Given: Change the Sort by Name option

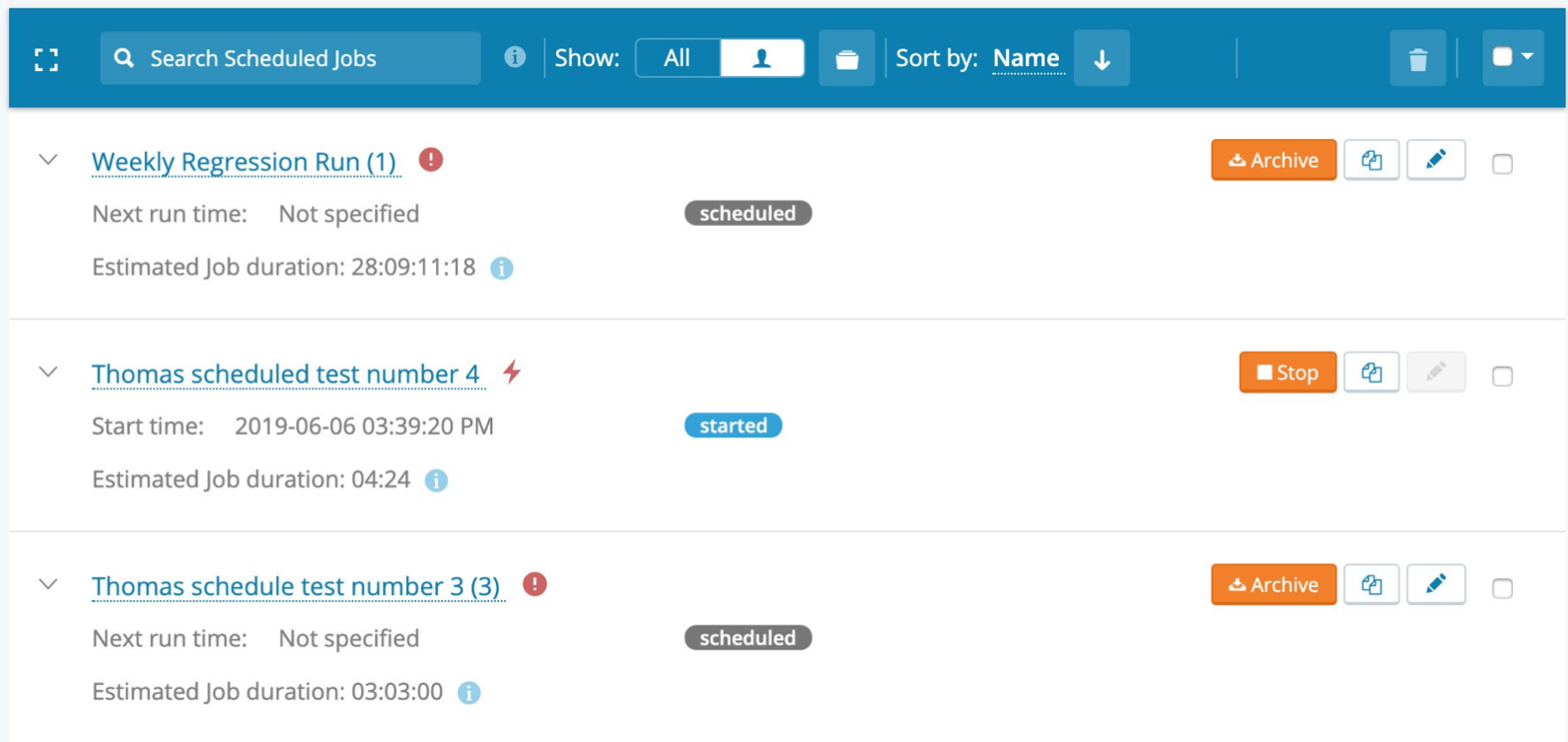Looking at the screenshot, I should tap(1027, 58).
